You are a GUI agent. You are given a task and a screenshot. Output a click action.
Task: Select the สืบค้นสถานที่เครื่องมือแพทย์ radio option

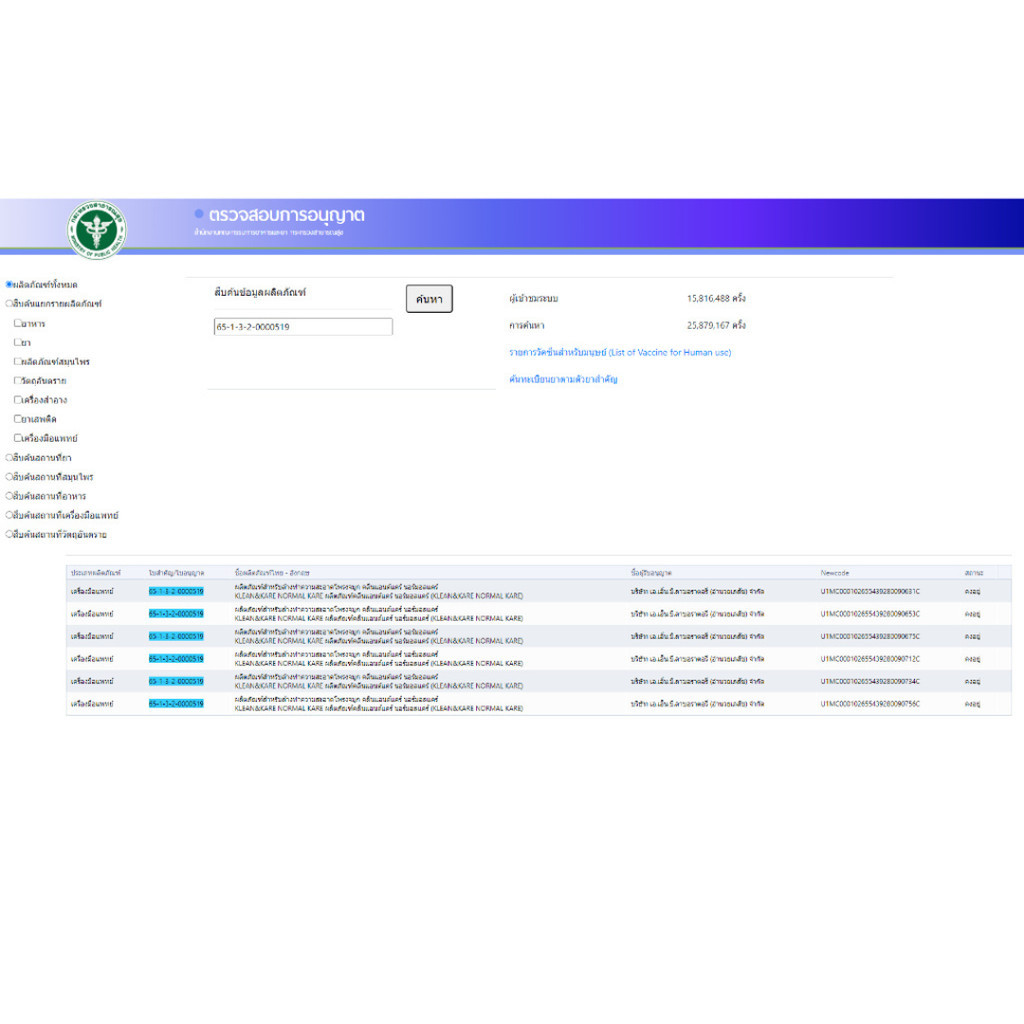click(9, 515)
